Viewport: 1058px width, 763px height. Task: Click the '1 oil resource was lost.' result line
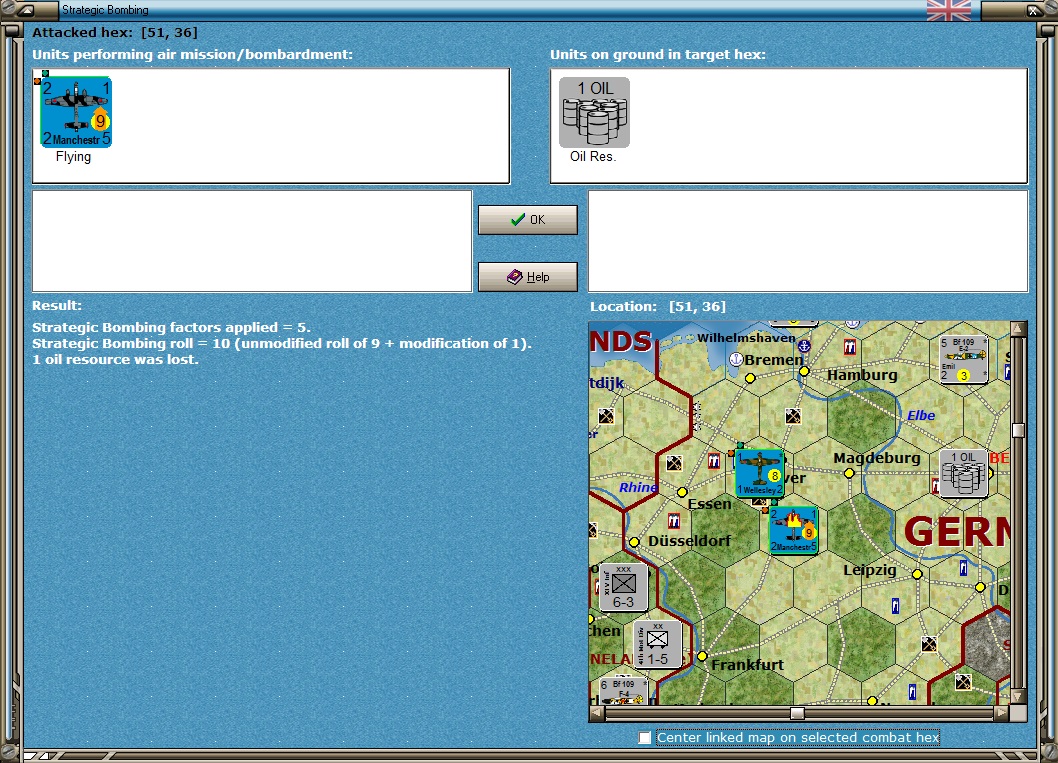115,360
